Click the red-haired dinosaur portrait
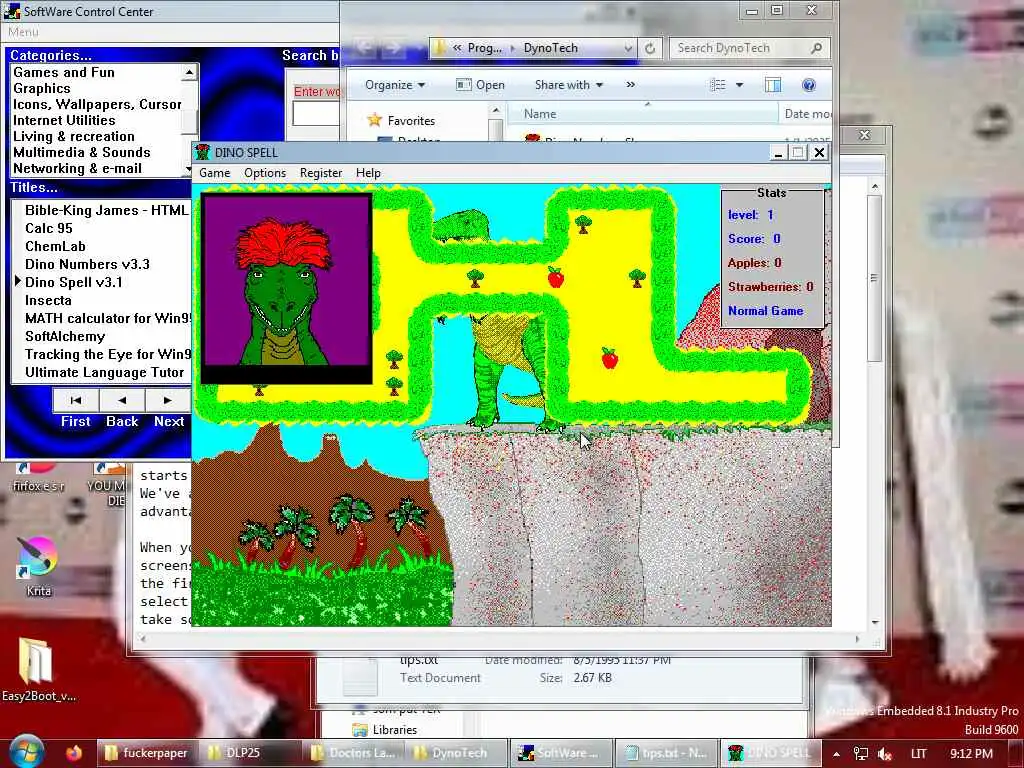The width and height of the screenshot is (1024, 768). pyautogui.click(x=287, y=288)
